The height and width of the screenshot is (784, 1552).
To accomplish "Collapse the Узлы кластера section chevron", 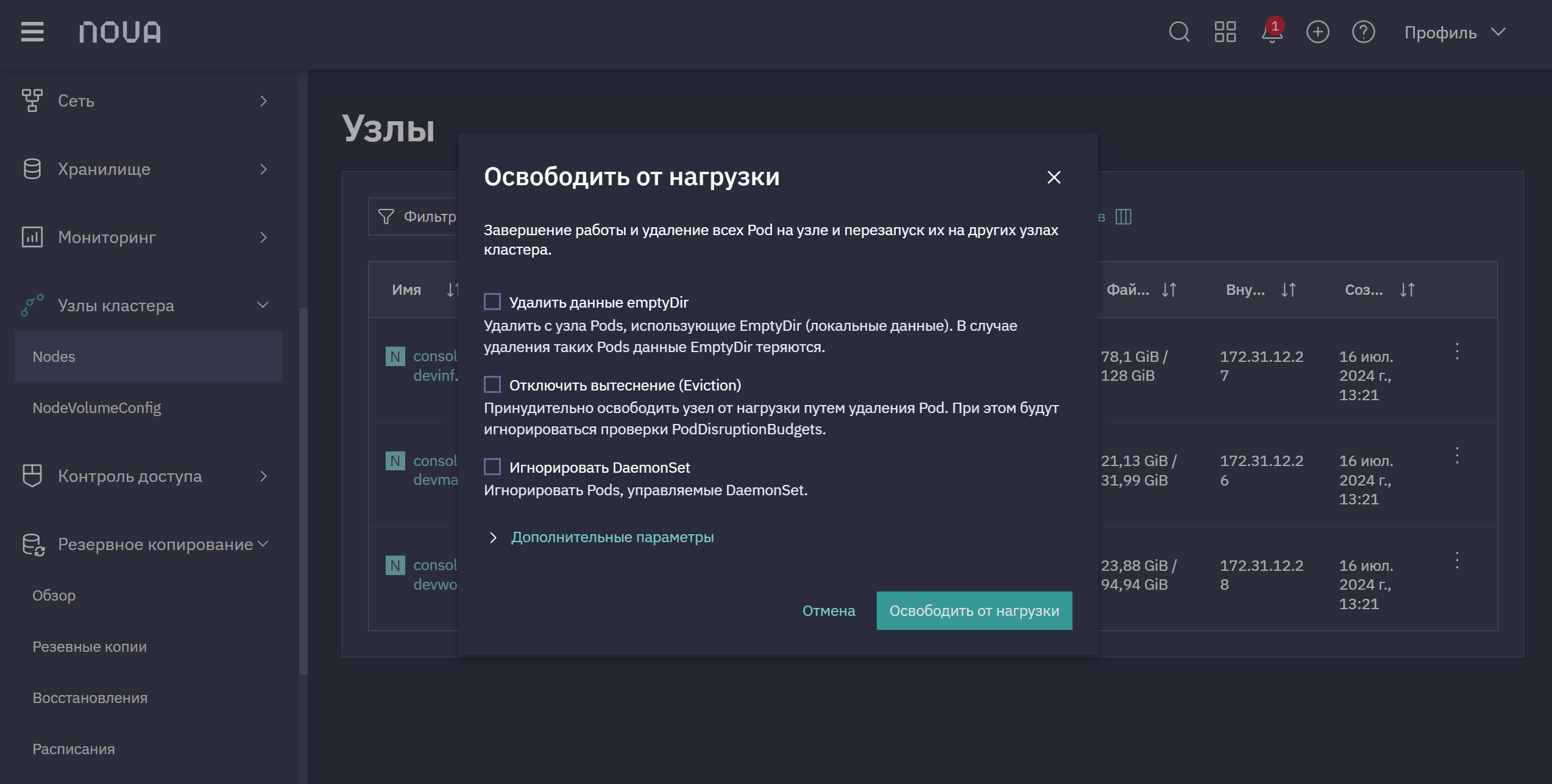I will click(x=263, y=305).
